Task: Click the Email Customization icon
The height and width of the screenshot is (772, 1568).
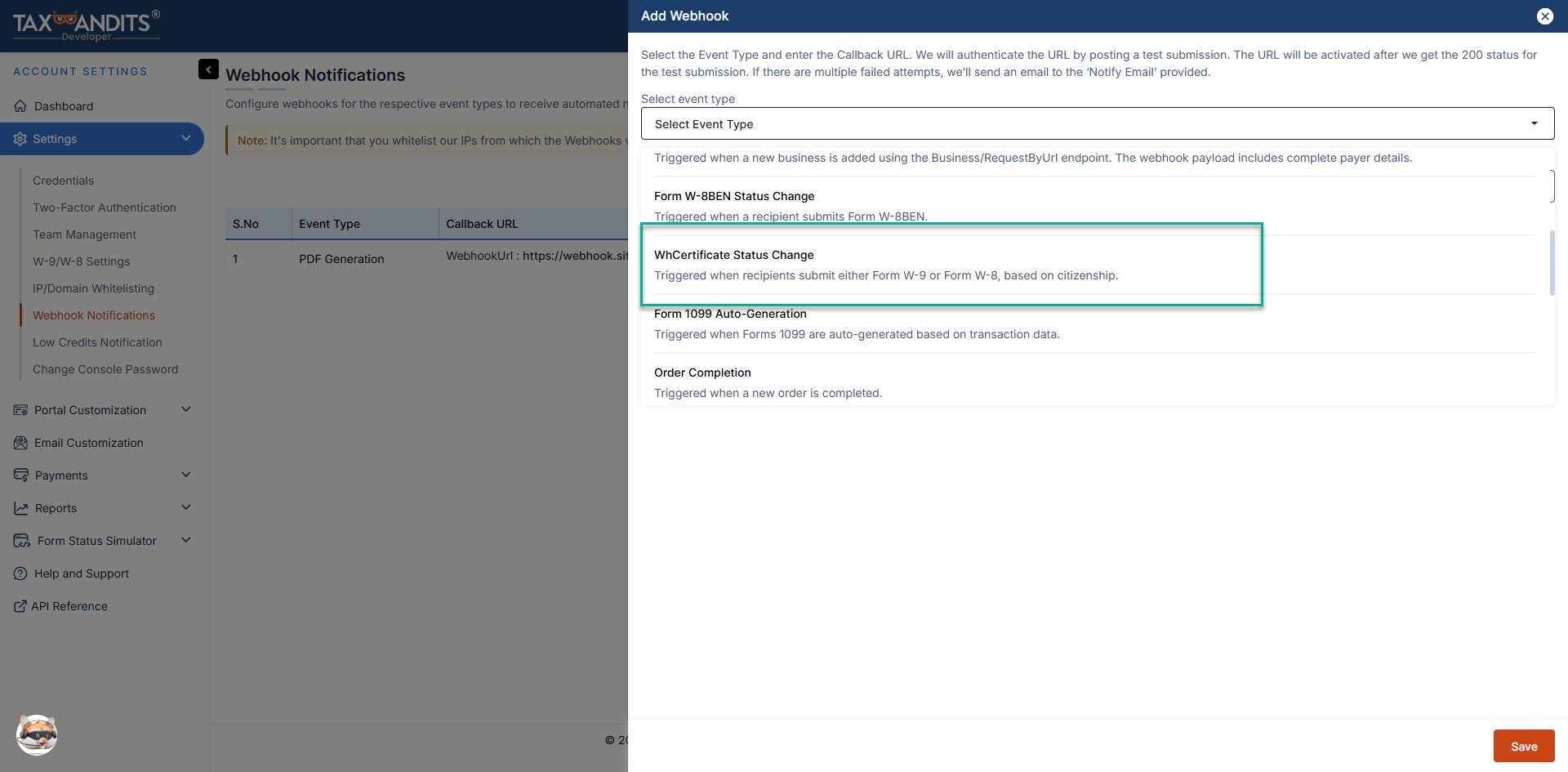Action: pyautogui.click(x=20, y=443)
